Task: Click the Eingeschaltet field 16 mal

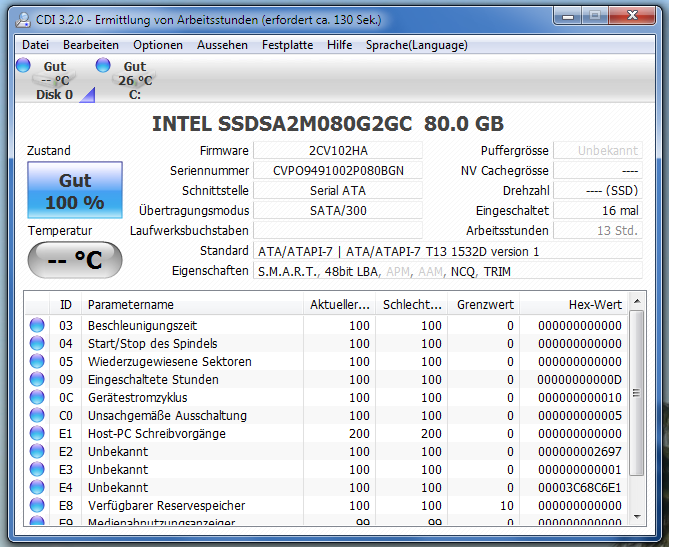Action: pyautogui.click(x=598, y=210)
